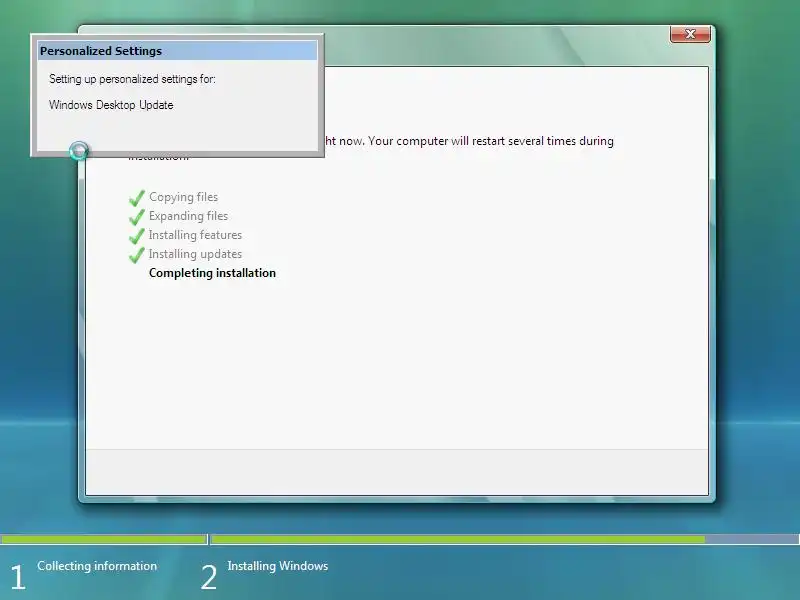Click the Copying files green checkmark
This screenshot has width=800, height=600.
[137, 198]
